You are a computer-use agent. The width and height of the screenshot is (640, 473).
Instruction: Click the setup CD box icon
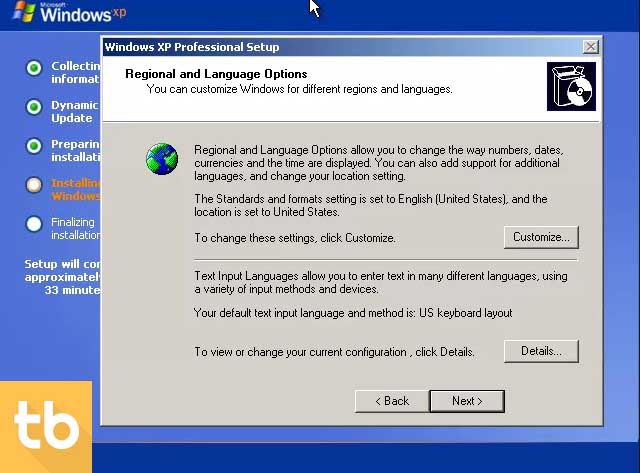tap(571, 87)
